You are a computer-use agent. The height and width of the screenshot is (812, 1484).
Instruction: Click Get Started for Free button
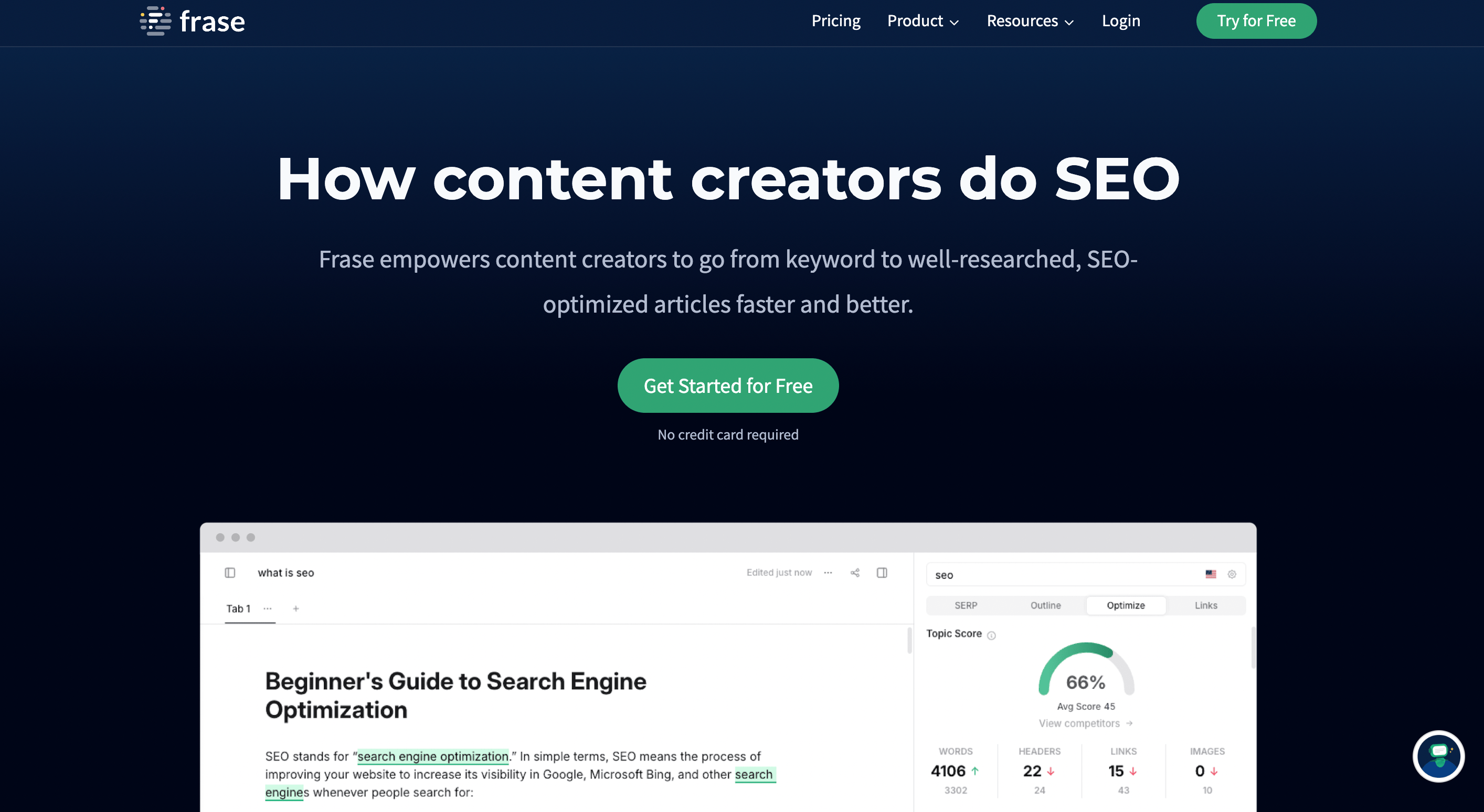click(x=728, y=385)
